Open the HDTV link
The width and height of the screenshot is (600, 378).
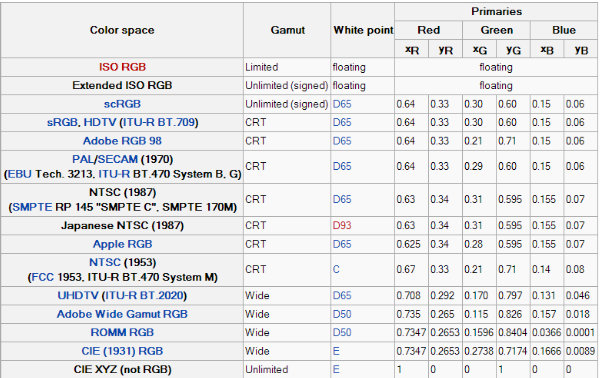pyautogui.click(x=99, y=122)
